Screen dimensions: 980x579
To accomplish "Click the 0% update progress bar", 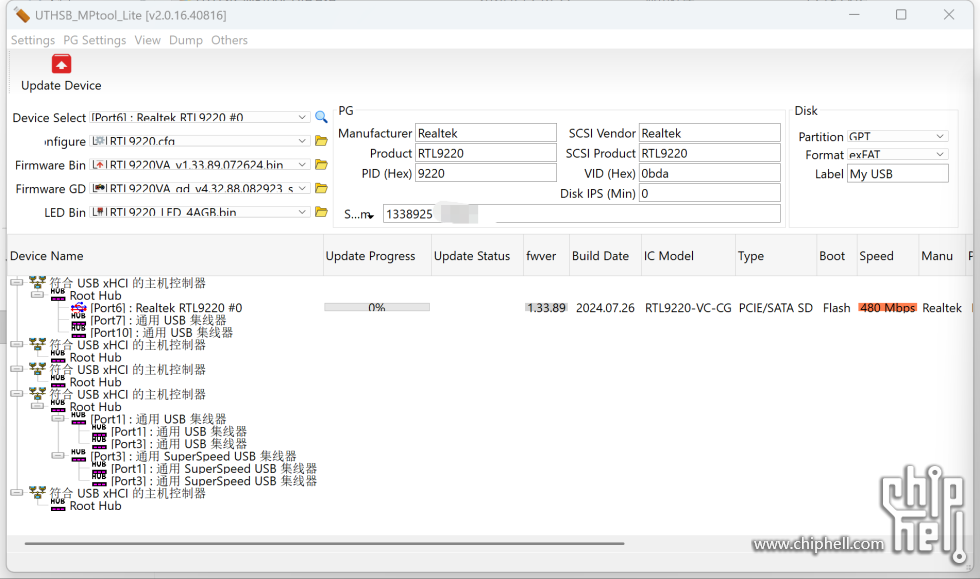I will tap(377, 307).
